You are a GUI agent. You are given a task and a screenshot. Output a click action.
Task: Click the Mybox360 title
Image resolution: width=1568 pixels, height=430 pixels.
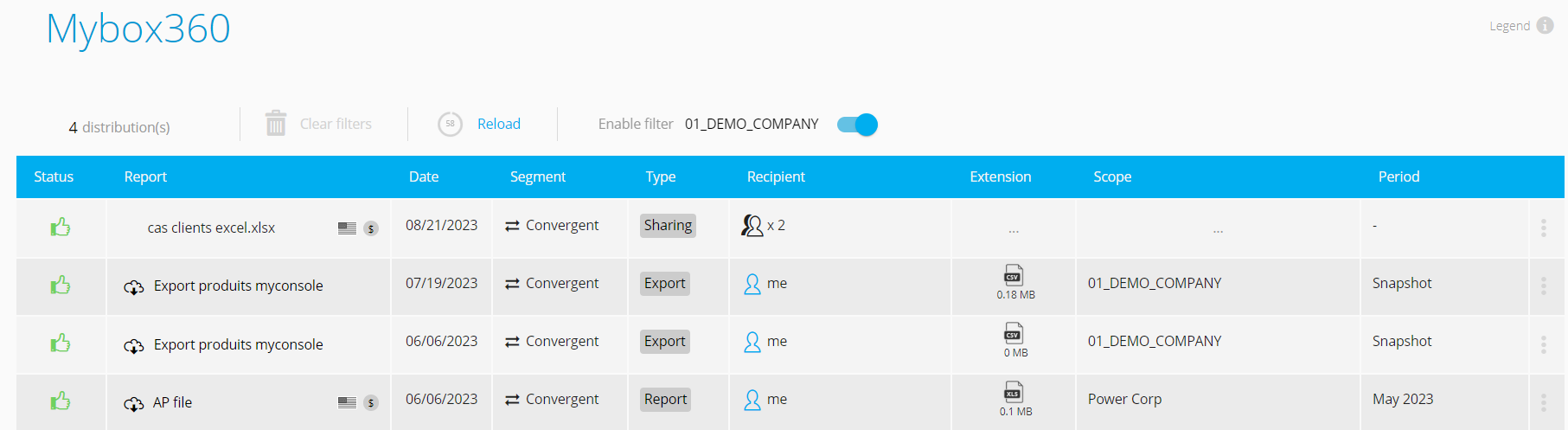tap(138, 29)
